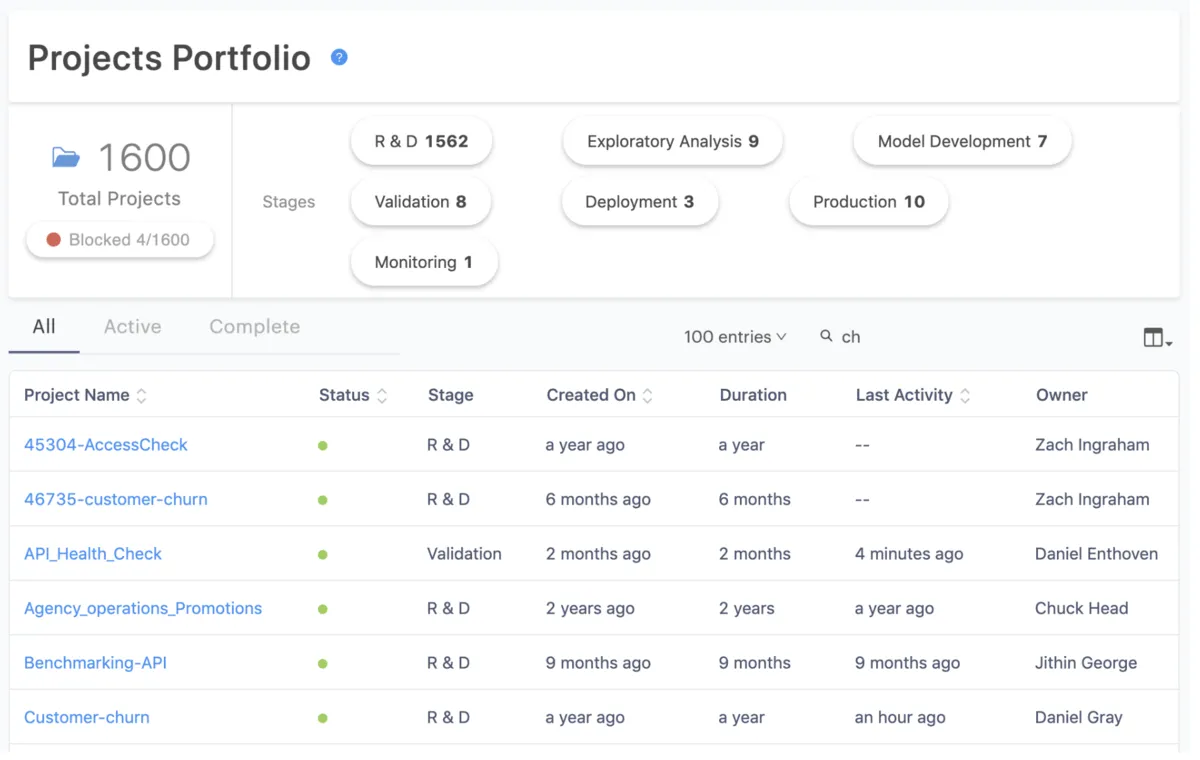Open the API_Health_Check project link
This screenshot has height=760, width=1200.
point(93,554)
